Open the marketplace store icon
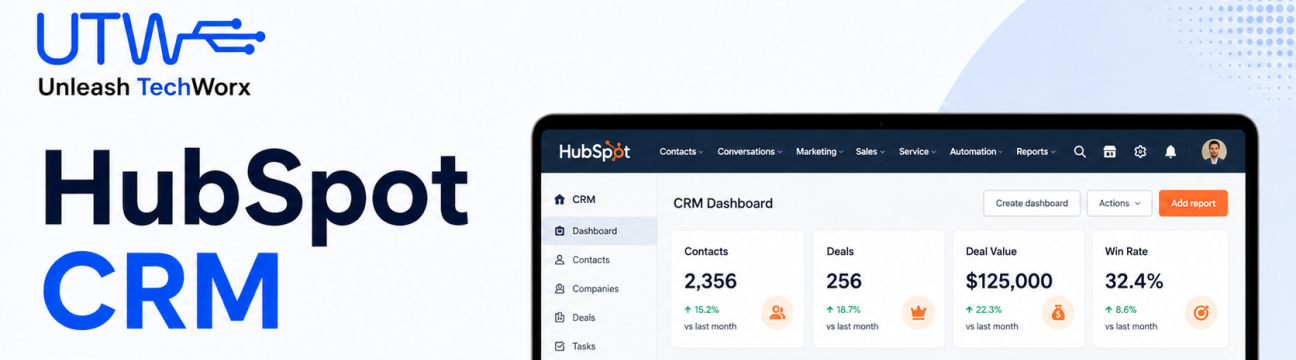Screen dimensions: 1296x360 (x=1109, y=152)
